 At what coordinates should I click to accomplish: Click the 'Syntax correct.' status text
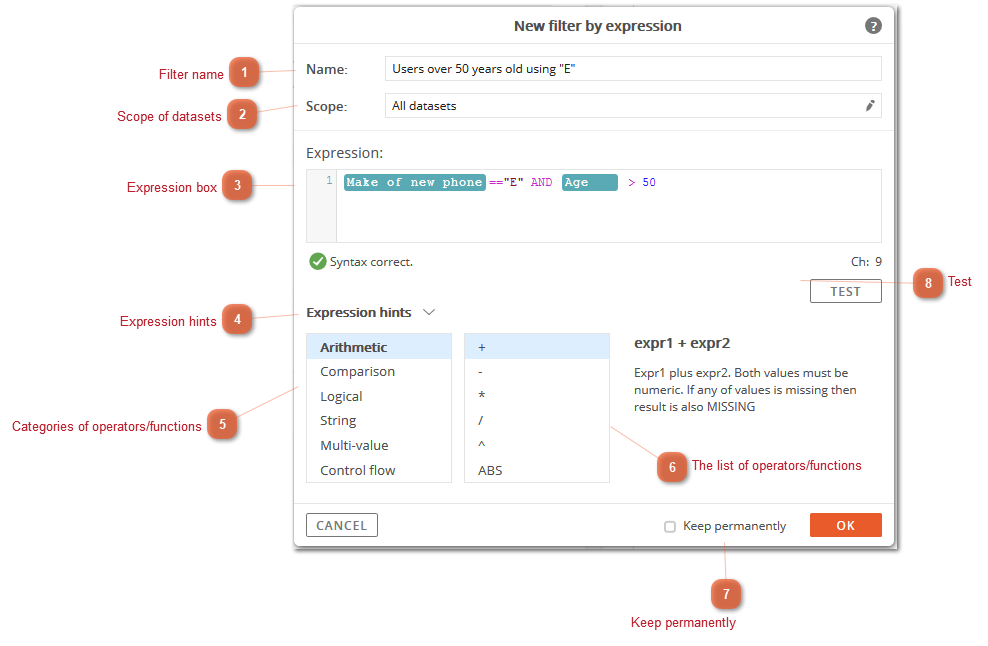coord(371,262)
